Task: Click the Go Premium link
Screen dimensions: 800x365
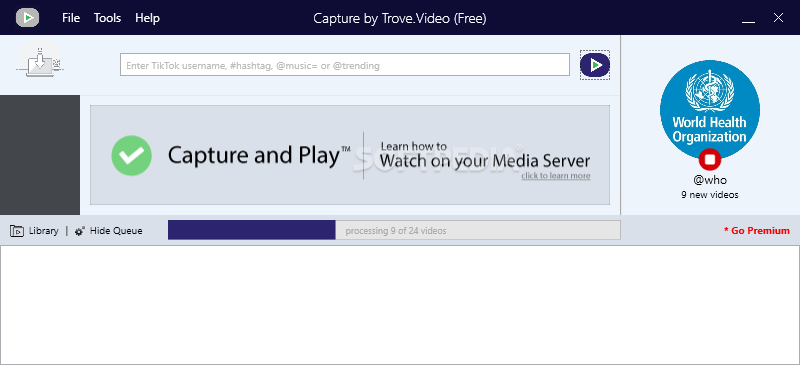Action: (757, 231)
